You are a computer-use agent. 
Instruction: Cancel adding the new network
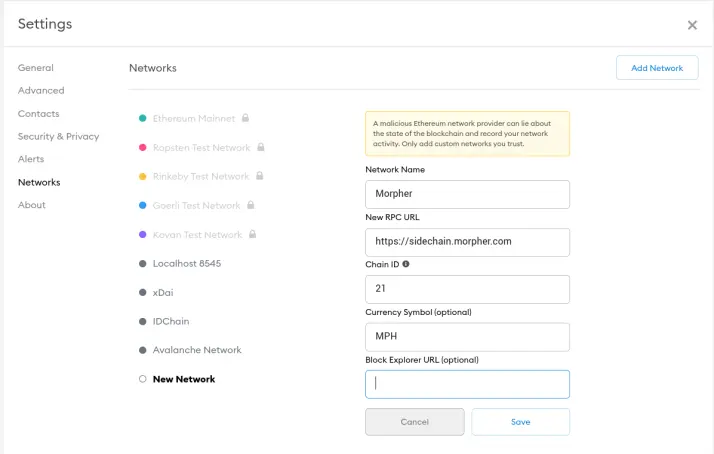(x=415, y=422)
